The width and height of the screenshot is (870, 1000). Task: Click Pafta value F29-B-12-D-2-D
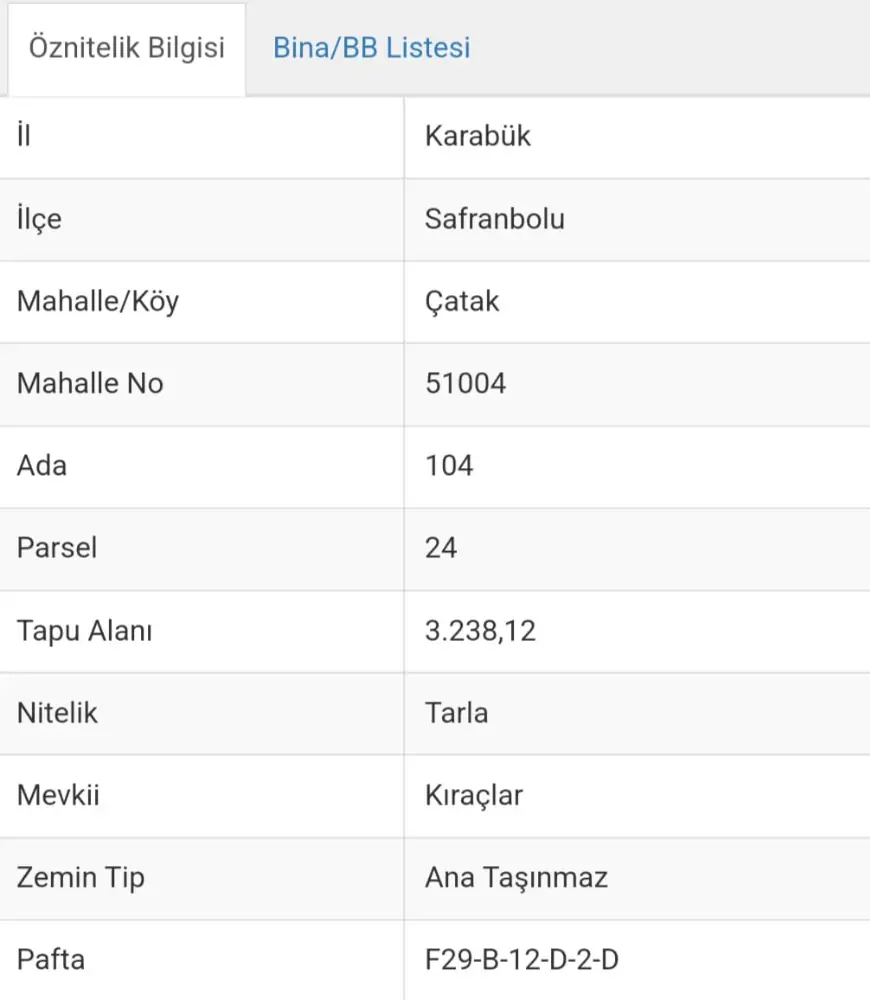point(522,961)
